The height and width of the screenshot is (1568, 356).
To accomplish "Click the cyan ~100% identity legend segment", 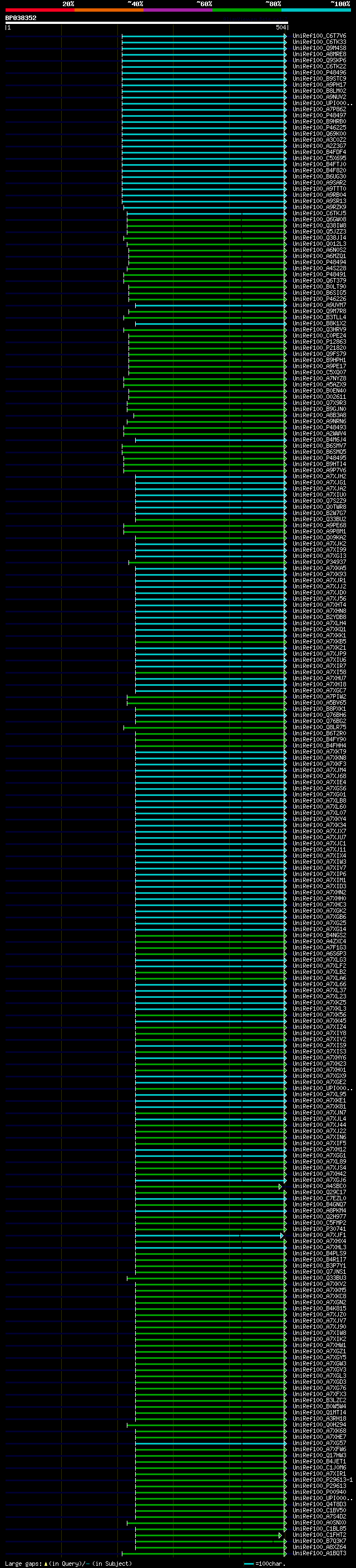I will [316, 10].
